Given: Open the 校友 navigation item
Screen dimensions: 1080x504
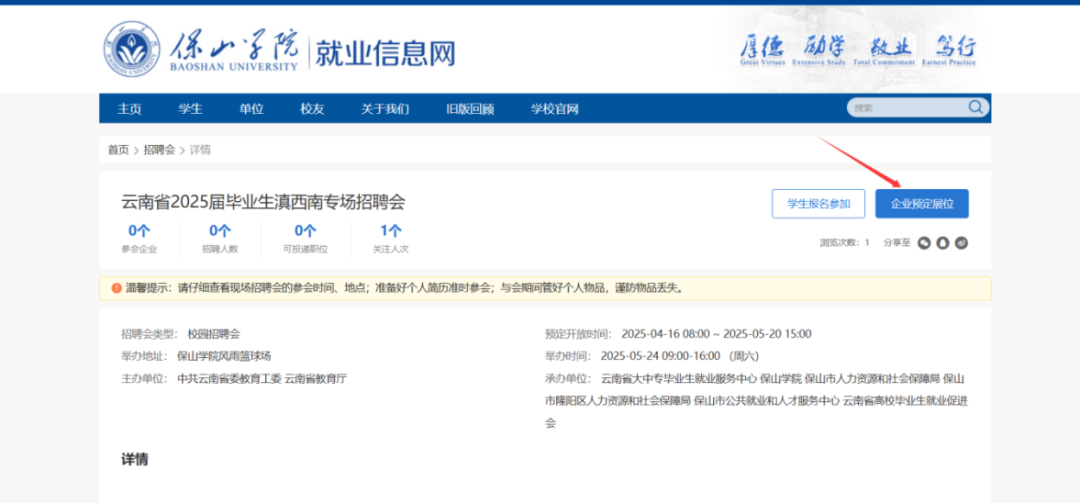Looking at the screenshot, I should point(312,109).
